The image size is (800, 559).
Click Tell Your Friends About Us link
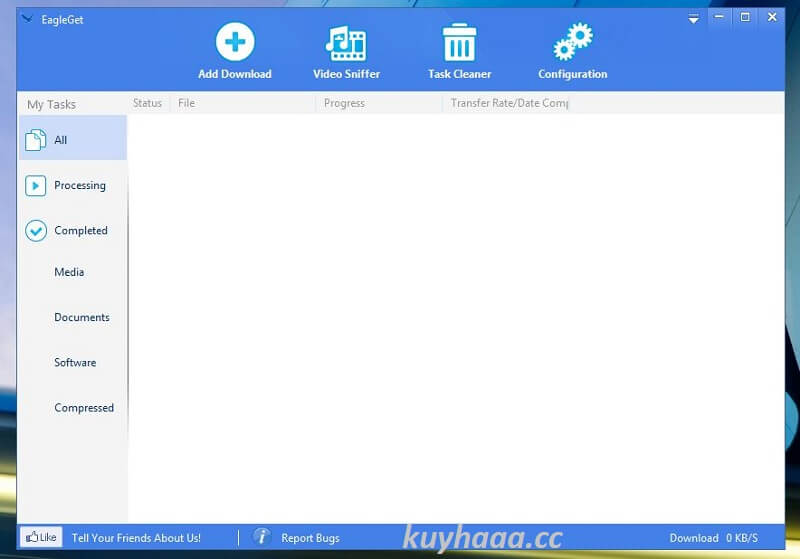click(136, 538)
